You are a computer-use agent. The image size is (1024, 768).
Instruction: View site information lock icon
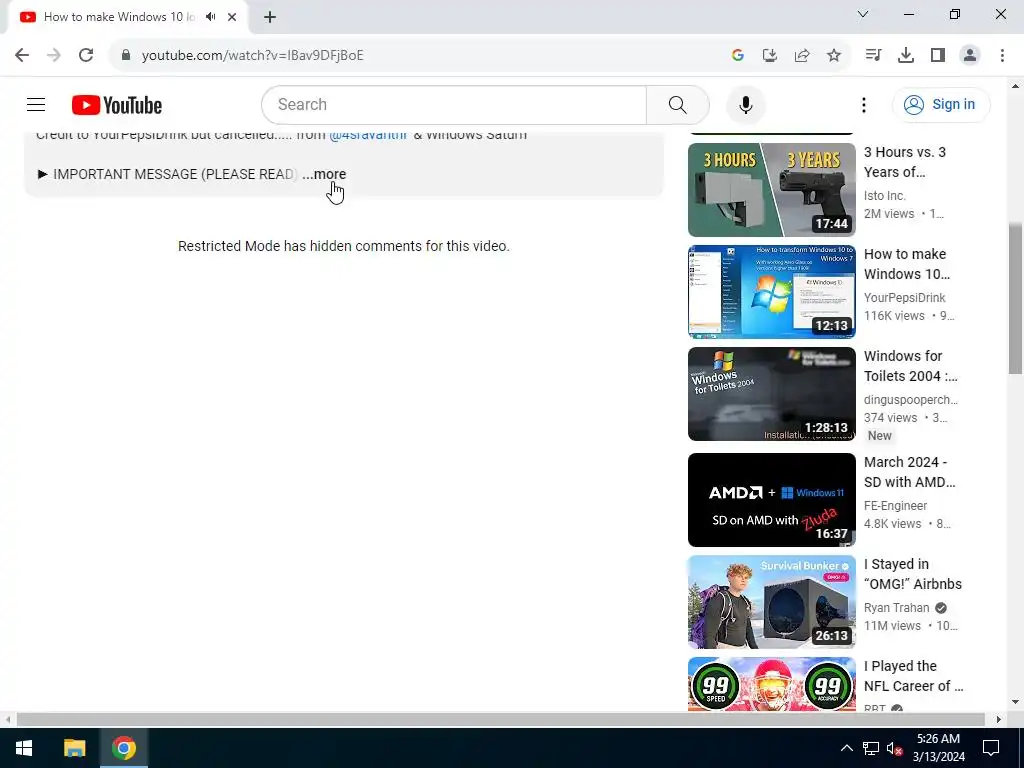click(126, 55)
